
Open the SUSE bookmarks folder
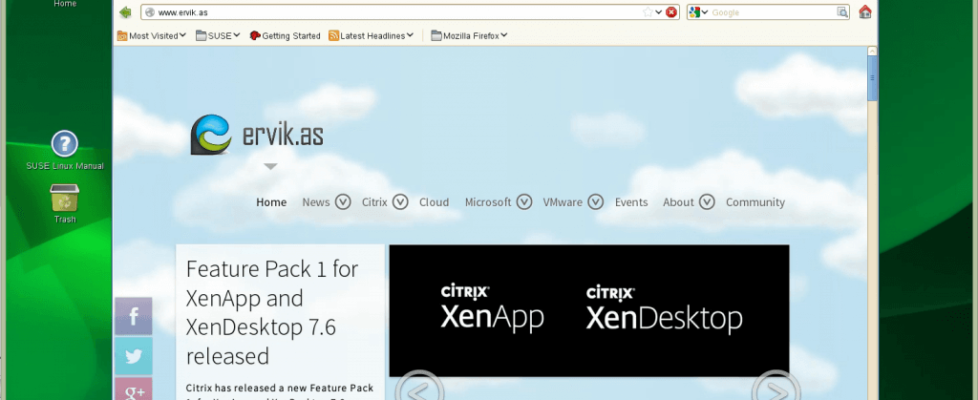[x=218, y=36]
